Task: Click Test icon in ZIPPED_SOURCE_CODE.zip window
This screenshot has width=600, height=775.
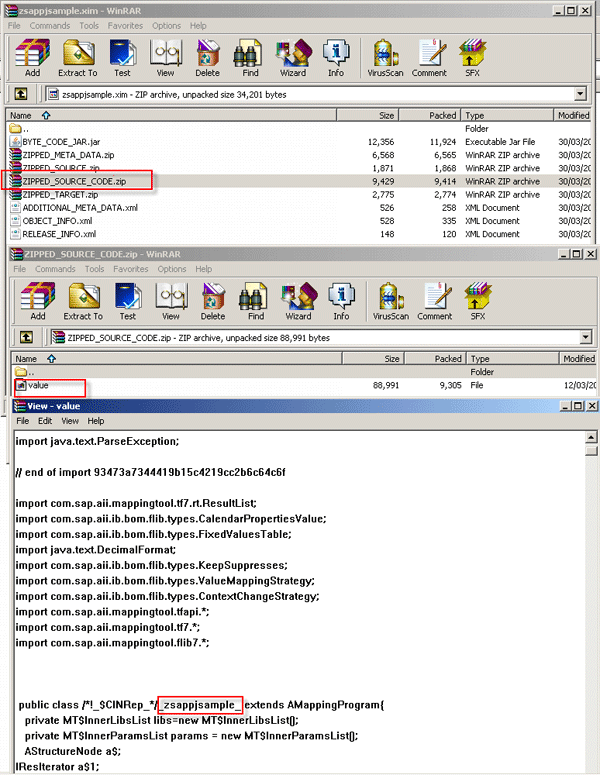Action: pyautogui.click(x=128, y=301)
